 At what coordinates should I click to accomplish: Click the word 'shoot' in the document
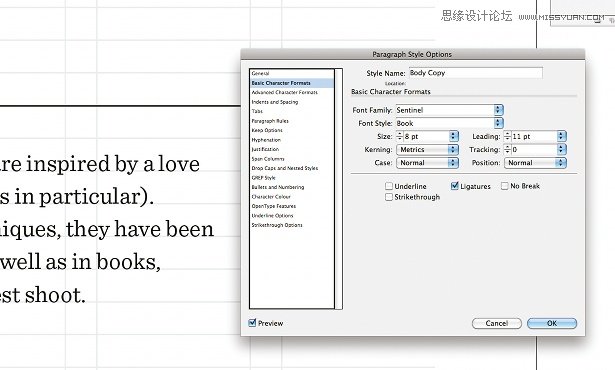tap(52, 295)
